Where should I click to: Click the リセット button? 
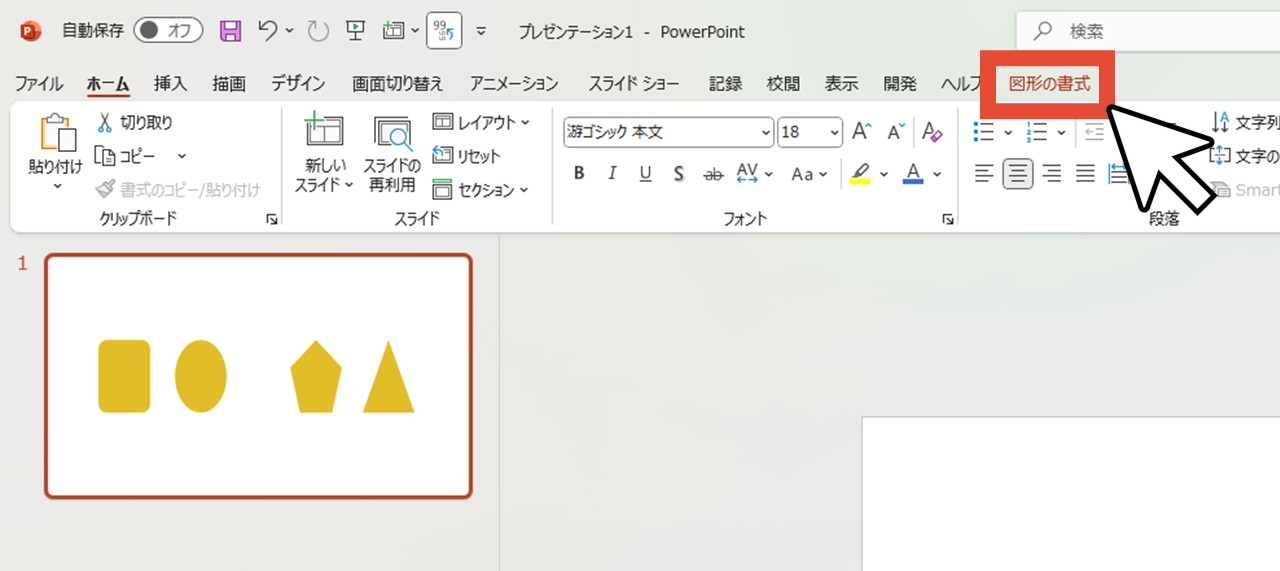point(467,155)
